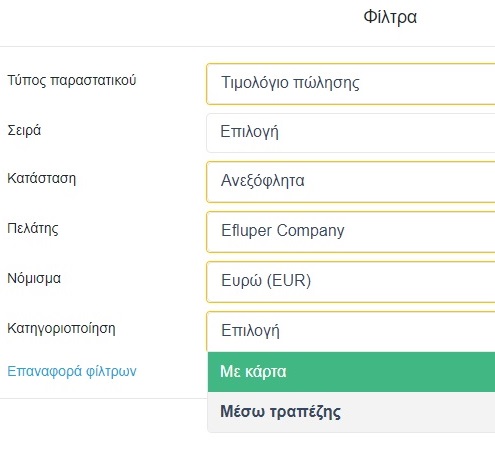The height and width of the screenshot is (450, 495).
Task: Click the Τιμολόγιο πώλησης selected value
Action: (x=290, y=83)
